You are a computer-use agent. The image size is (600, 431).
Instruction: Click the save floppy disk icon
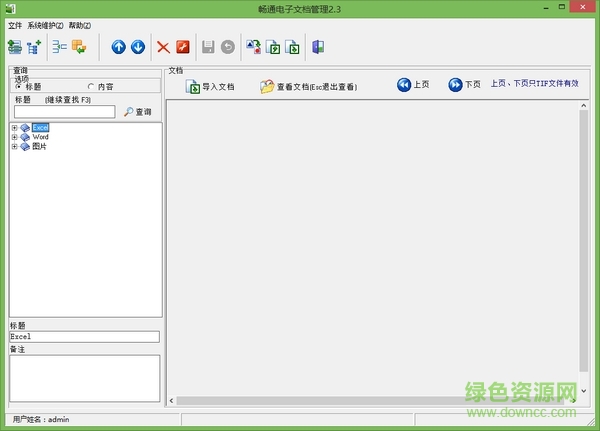[x=208, y=47]
